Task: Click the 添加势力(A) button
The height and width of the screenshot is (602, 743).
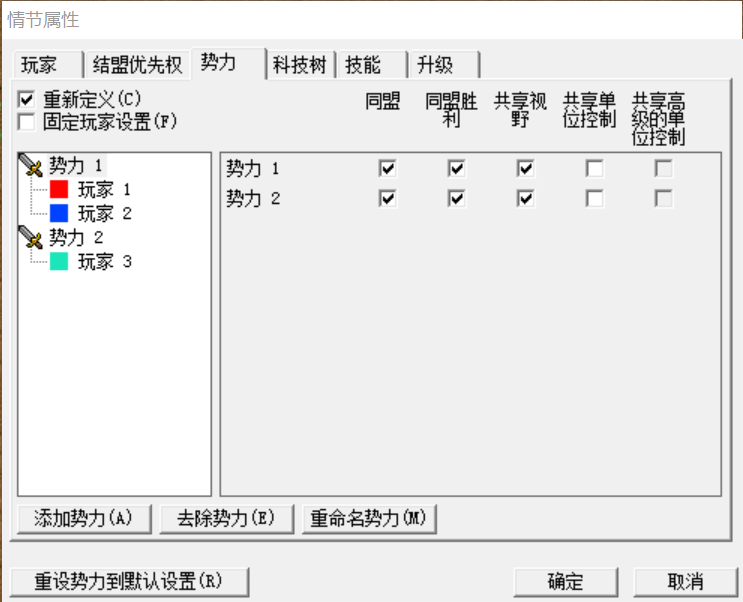Action: pos(84,519)
